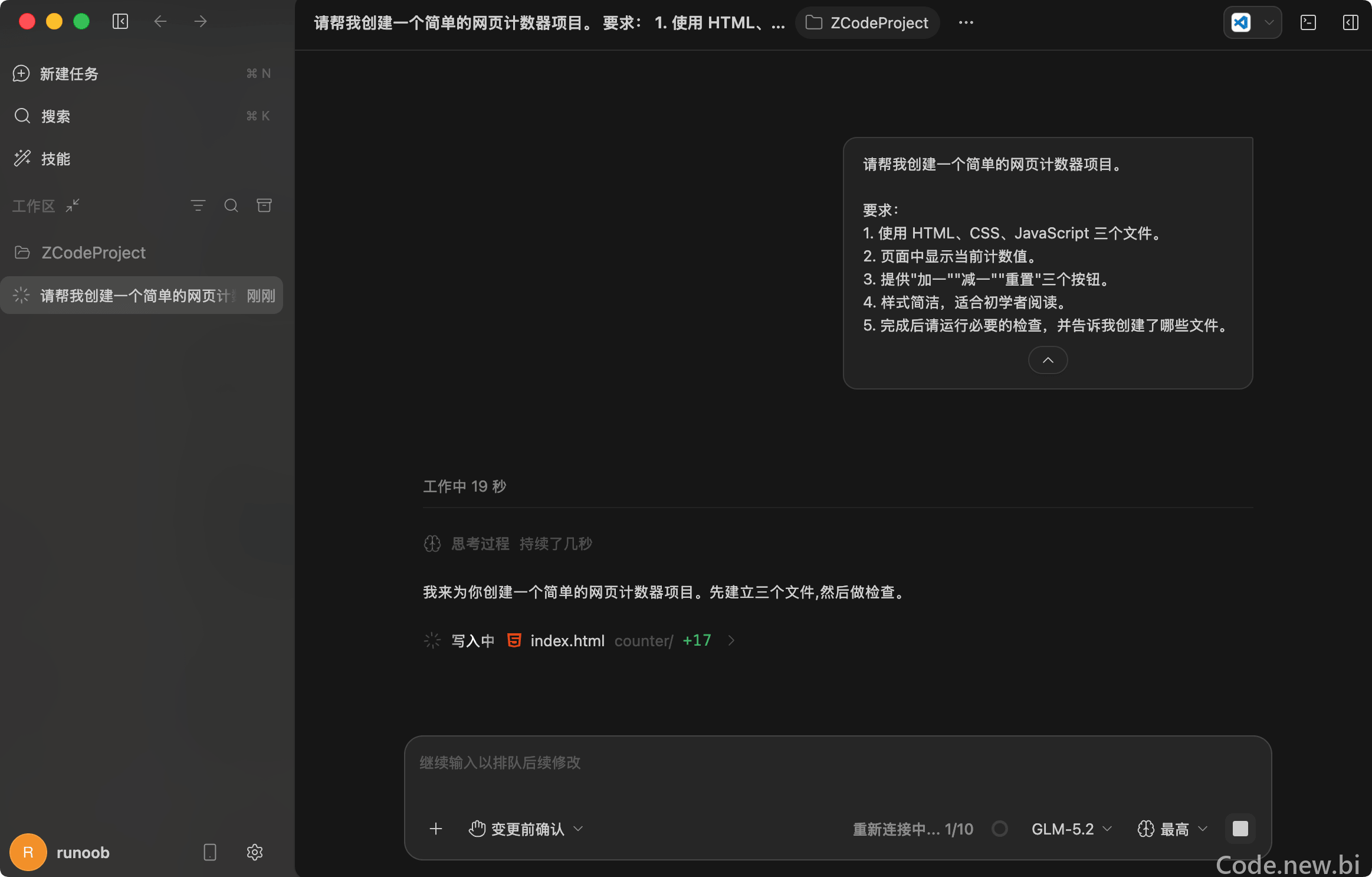Open in VS Code icon button

point(1241,23)
